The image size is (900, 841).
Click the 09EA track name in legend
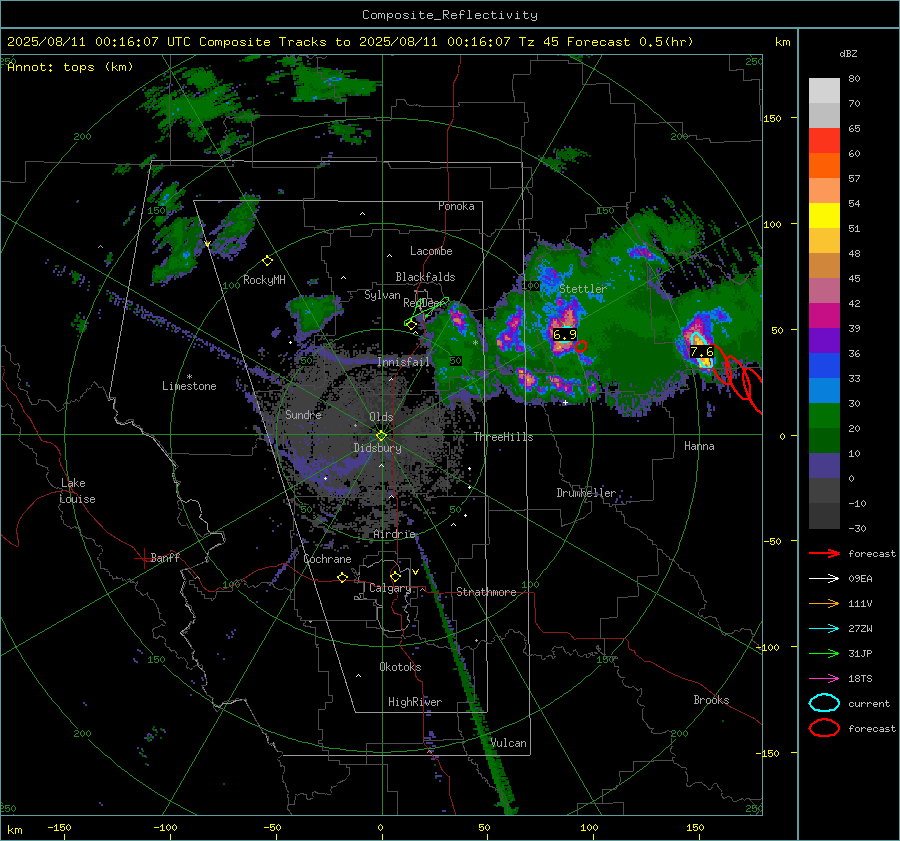[860, 579]
